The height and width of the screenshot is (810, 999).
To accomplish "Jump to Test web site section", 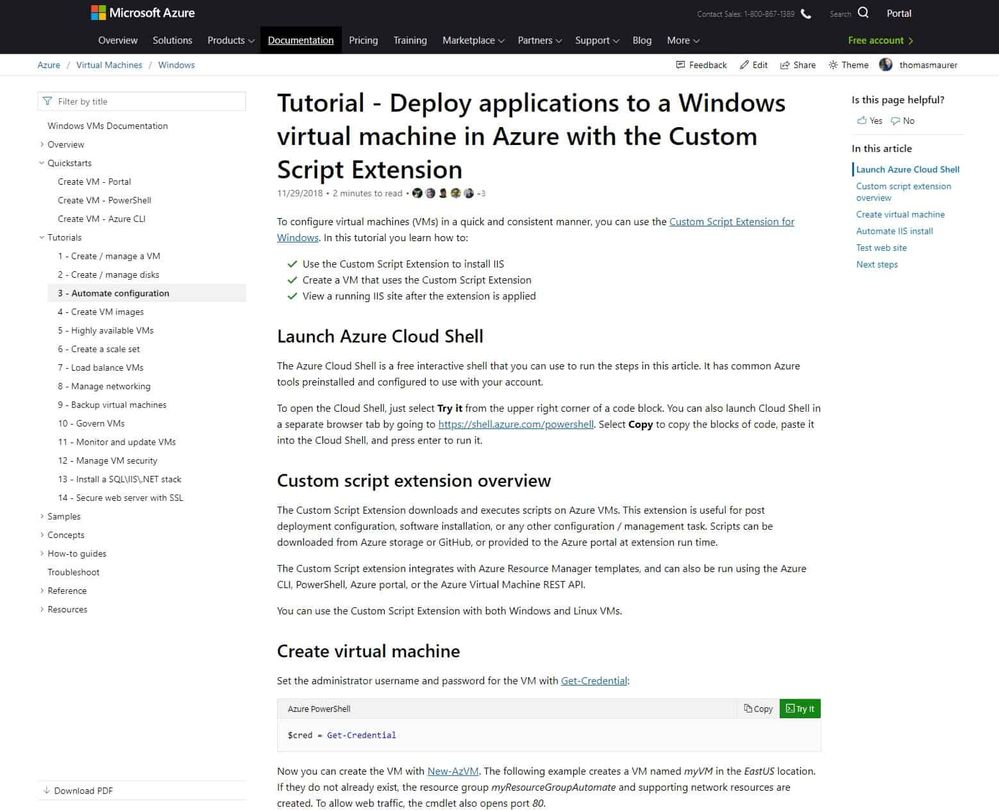I will [881, 247].
